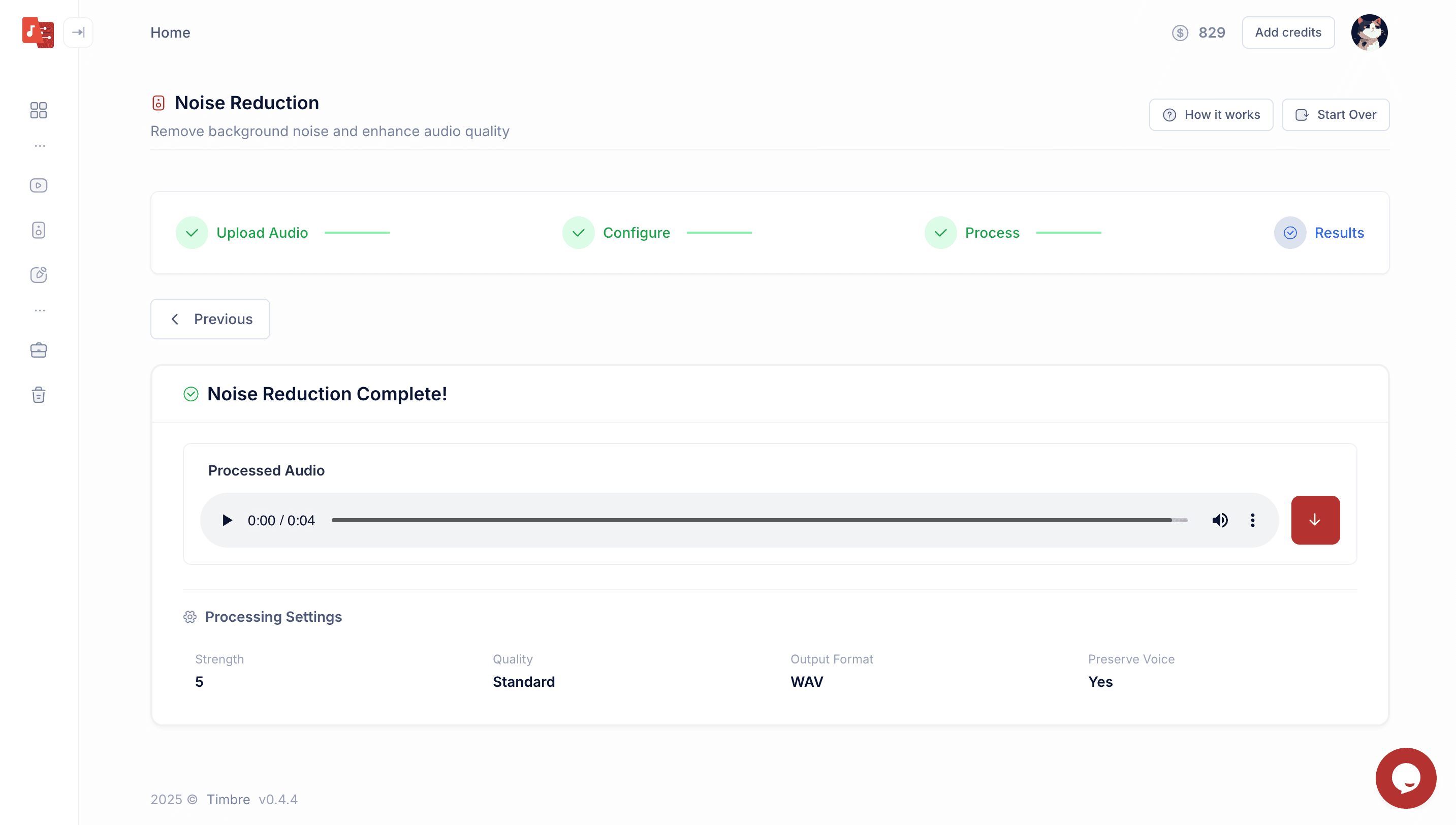Screen dimensions: 1456x825
Task: Go to the Upload Audio step
Action: [262, 233]
